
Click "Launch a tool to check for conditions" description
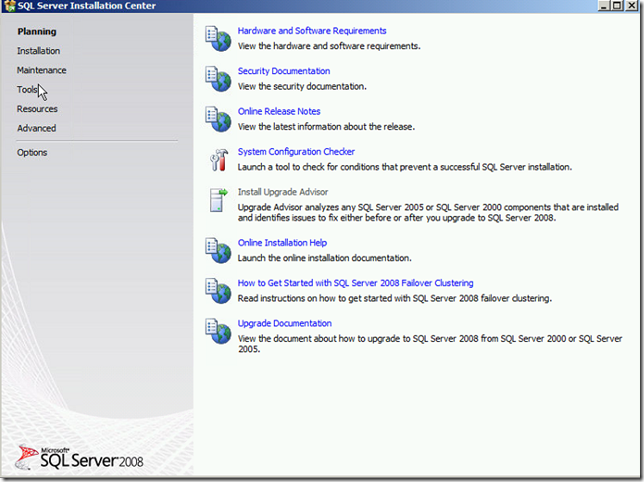[x=405, y=167]
